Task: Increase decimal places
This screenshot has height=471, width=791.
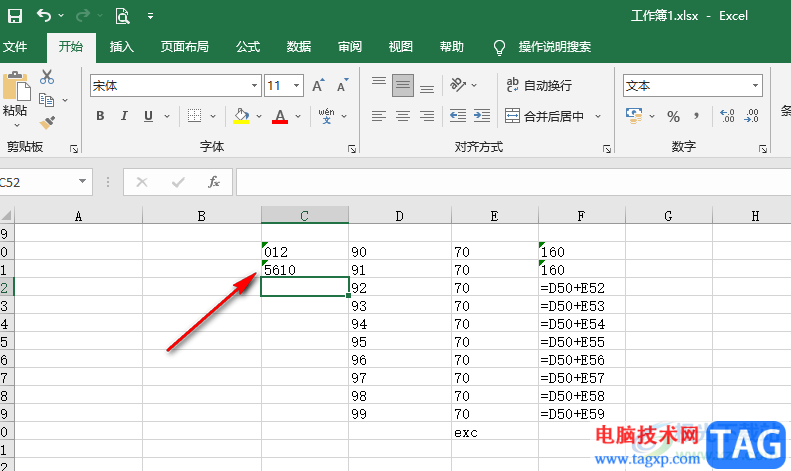Action: (727, 116)
